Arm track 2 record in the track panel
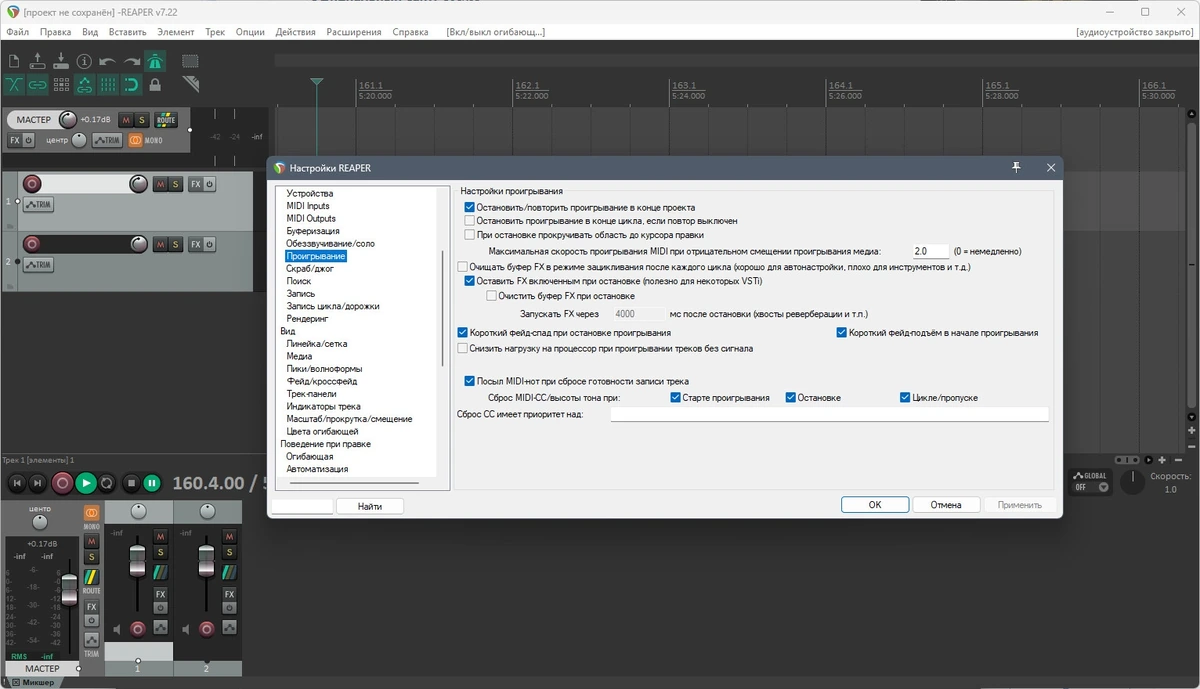This screenshot has width=1200, height=689. coord(32,244)
